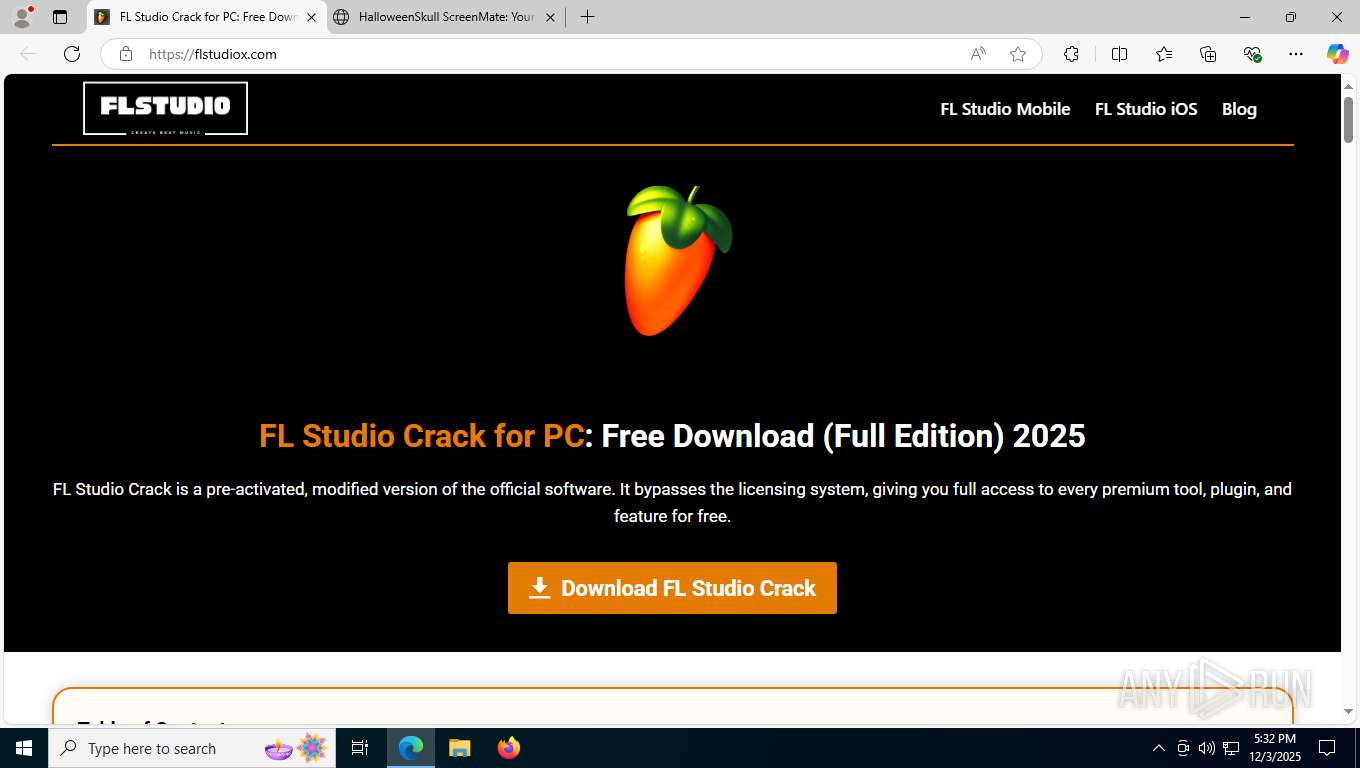Add this page to favorites star

[1018, 54]
